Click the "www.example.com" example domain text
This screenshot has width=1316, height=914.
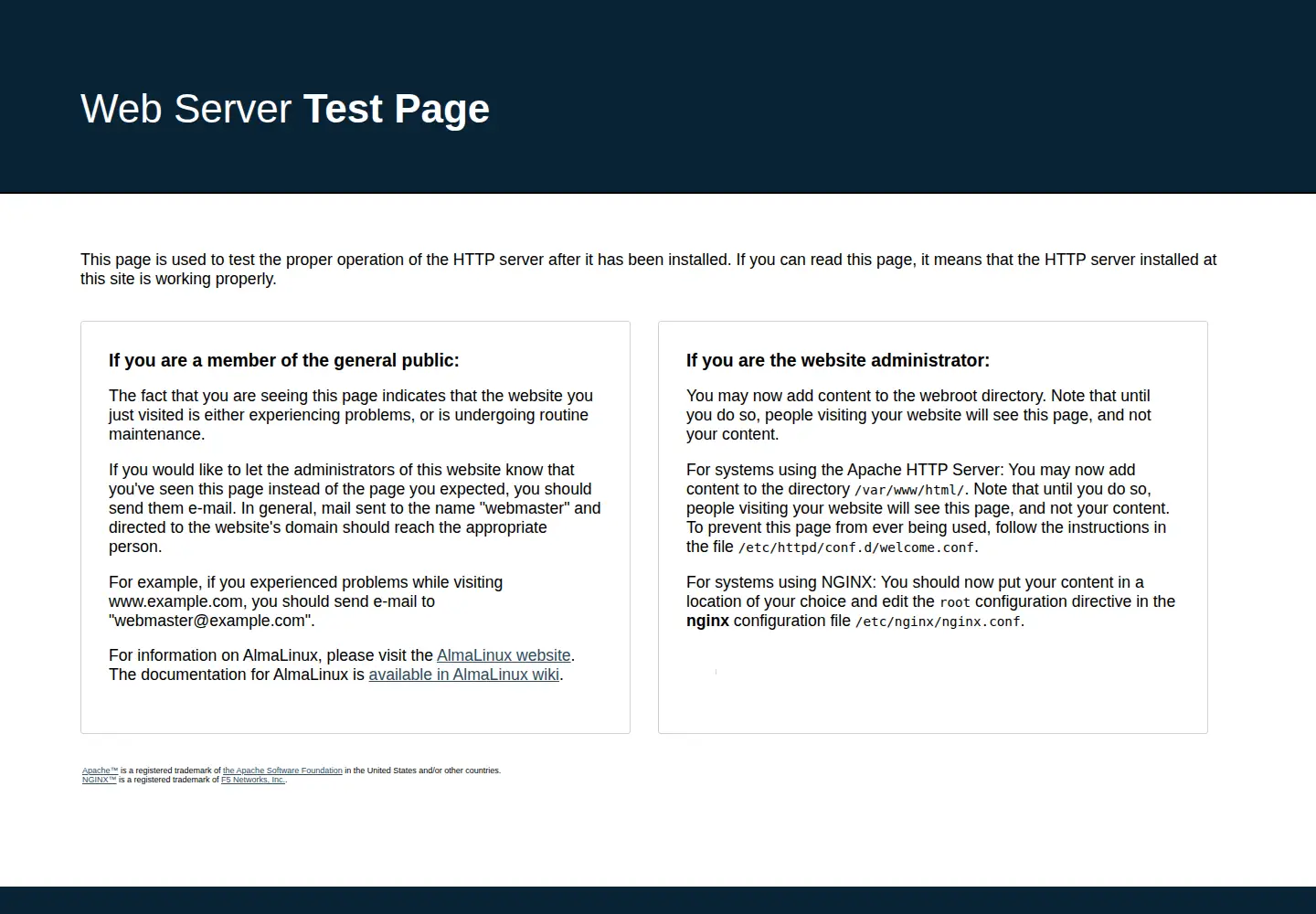coord(176,601)
